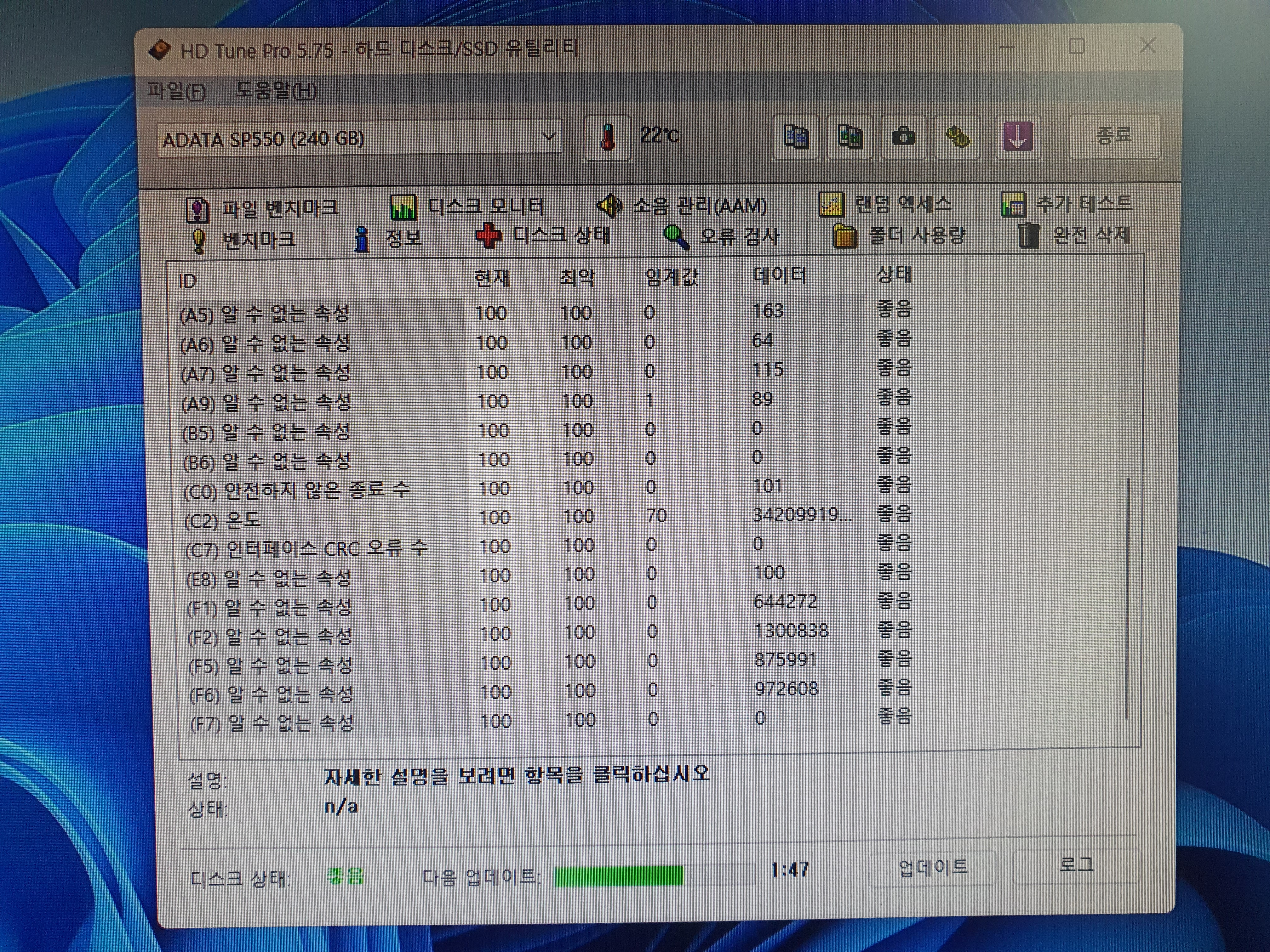The image size is (1270, 952).
Task: Click the 파일 벤치마크 tab icon
Action: [197, 210]
